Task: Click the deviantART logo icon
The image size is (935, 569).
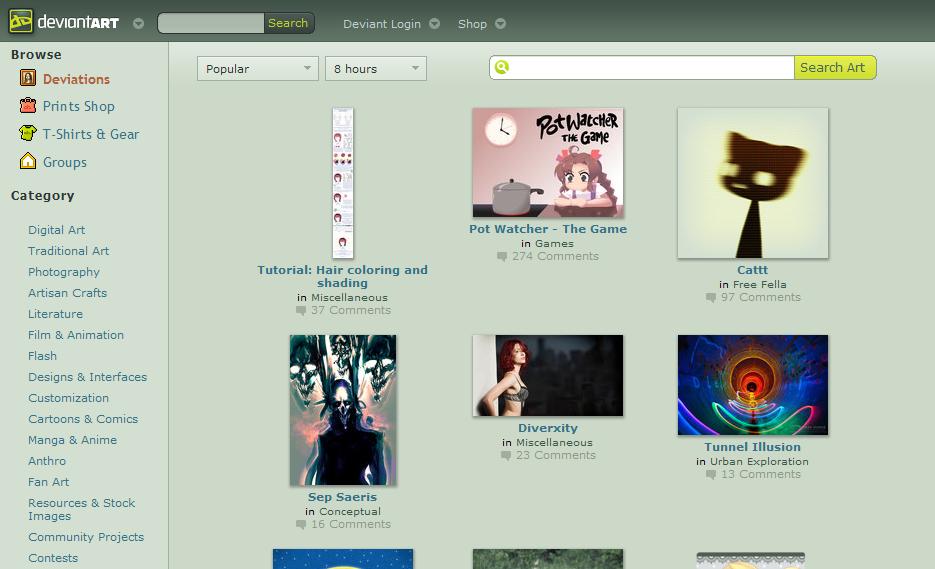Action: [x=21, y=21]
